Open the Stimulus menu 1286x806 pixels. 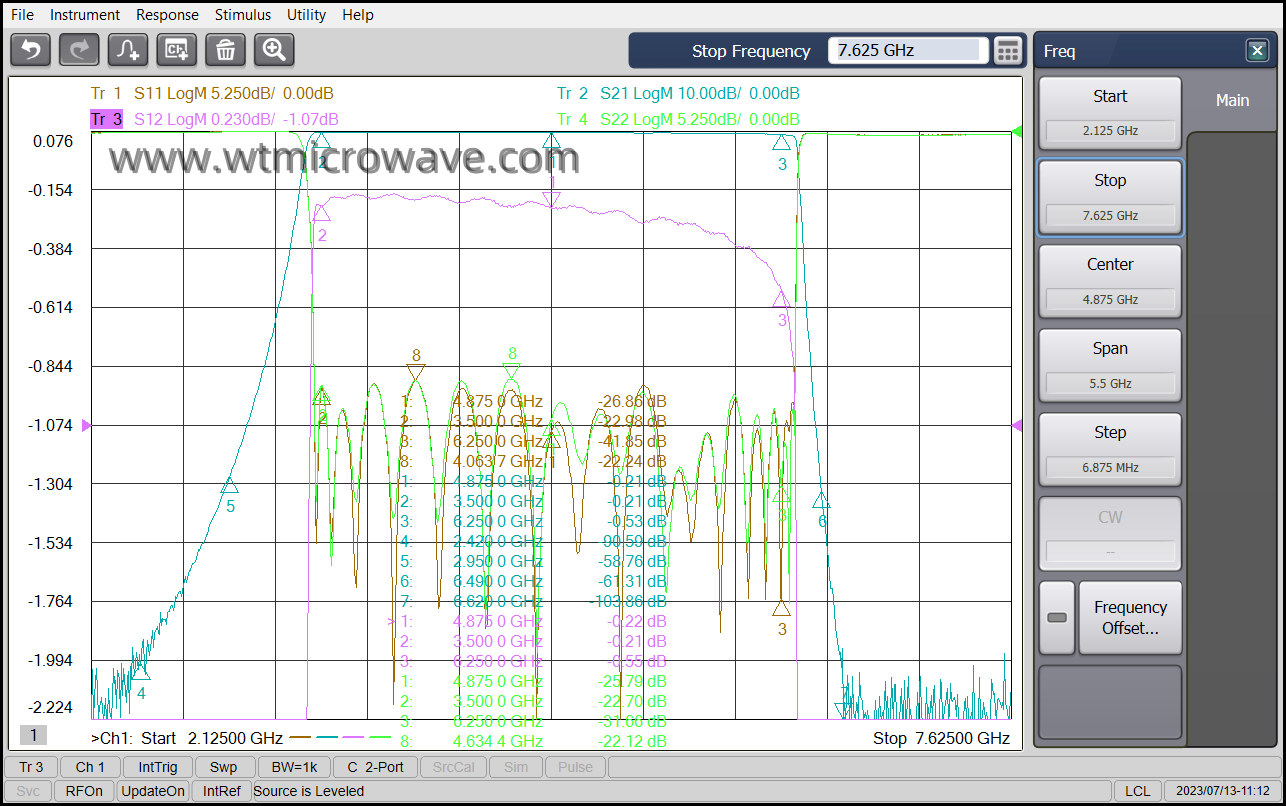(243, 15)
